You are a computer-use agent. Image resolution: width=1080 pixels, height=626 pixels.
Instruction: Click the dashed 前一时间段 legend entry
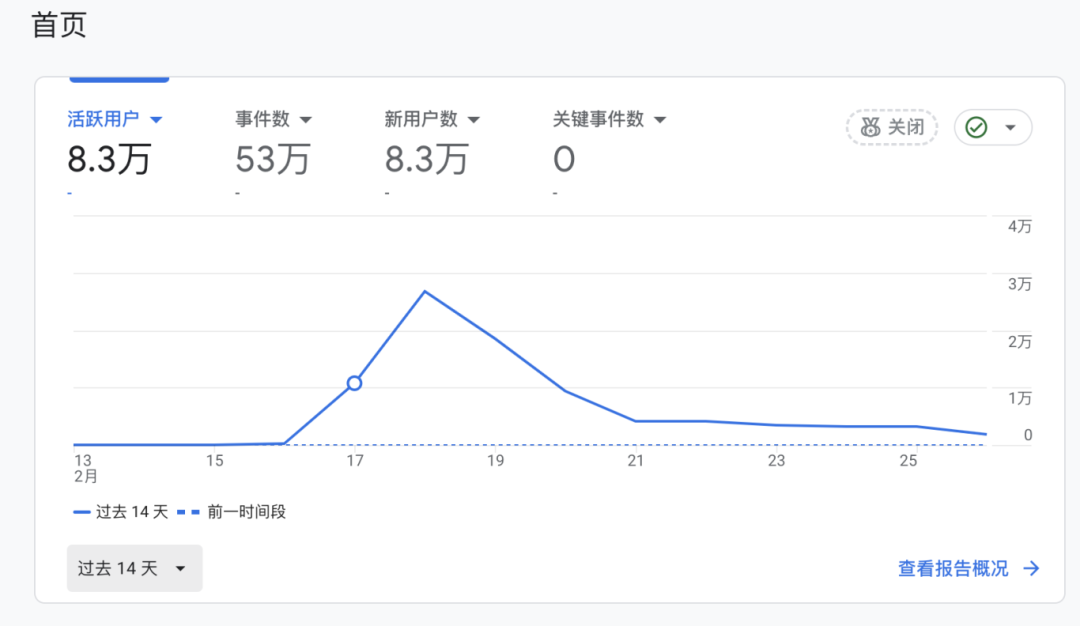click(x=232, y=512)
